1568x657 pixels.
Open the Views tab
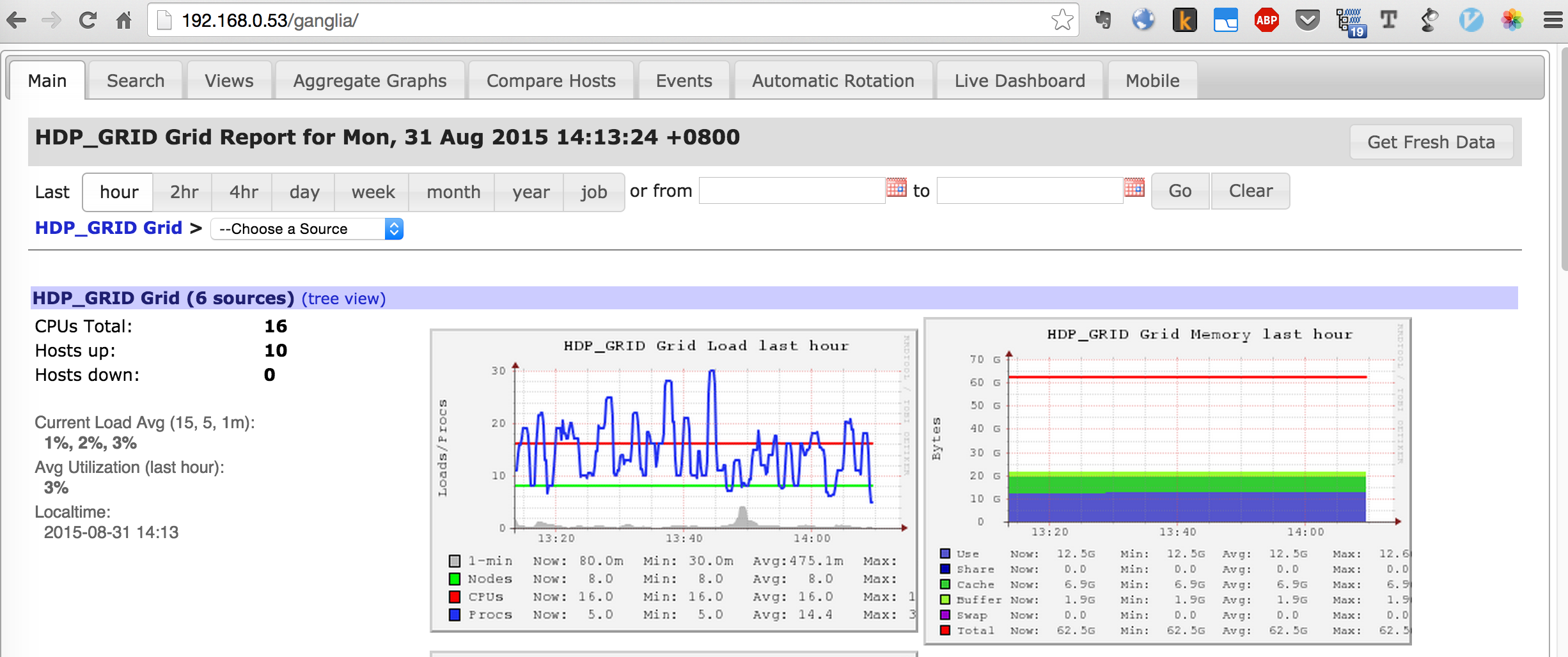[229, 81]
